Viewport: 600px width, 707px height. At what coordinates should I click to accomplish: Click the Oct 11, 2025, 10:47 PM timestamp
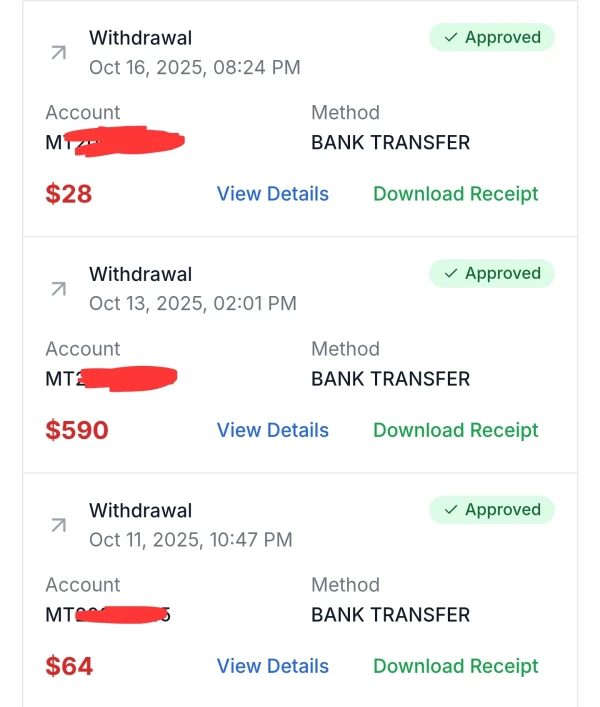pyautogui.click(x=190, y=540)
